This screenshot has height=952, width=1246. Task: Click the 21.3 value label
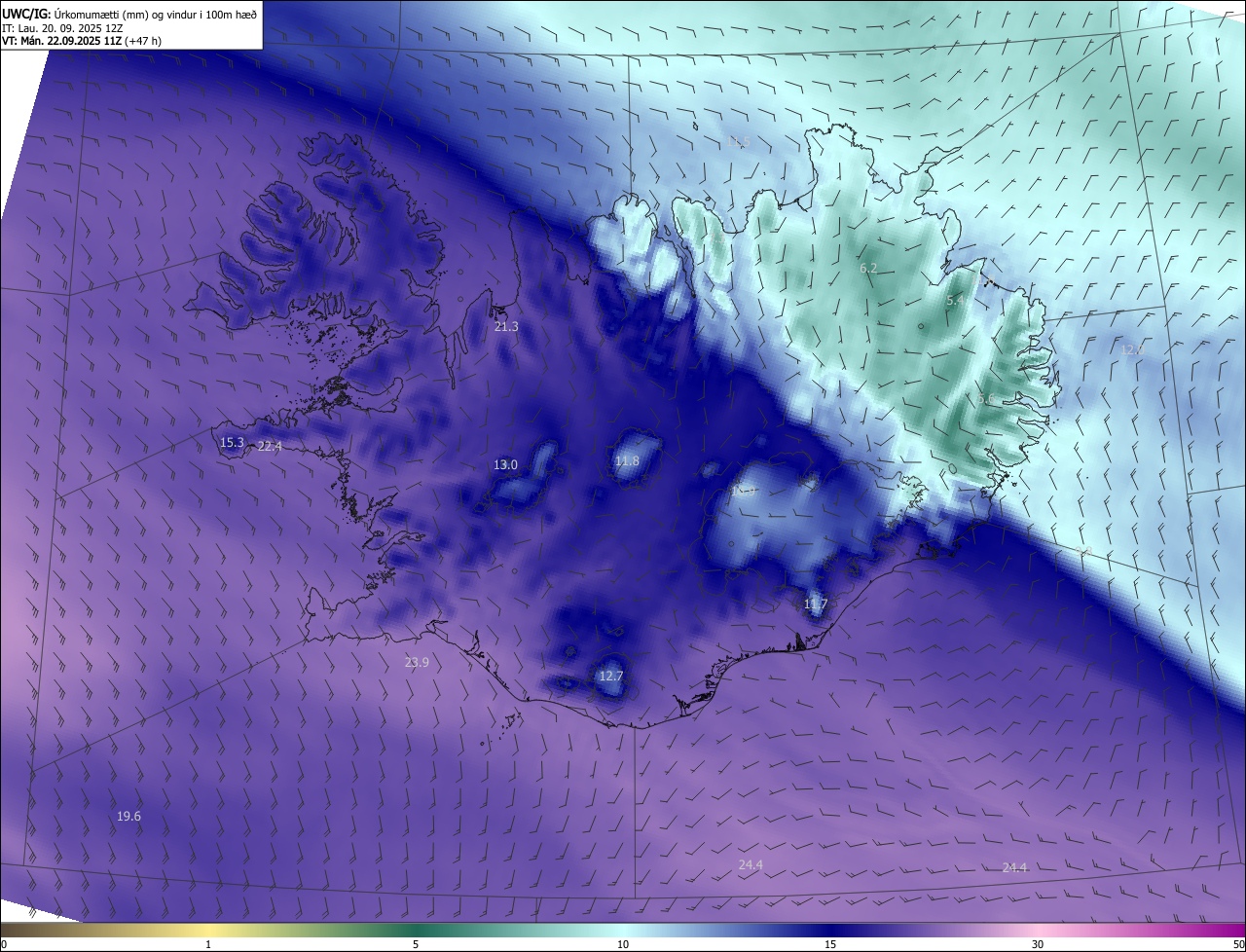coord(506,327)
